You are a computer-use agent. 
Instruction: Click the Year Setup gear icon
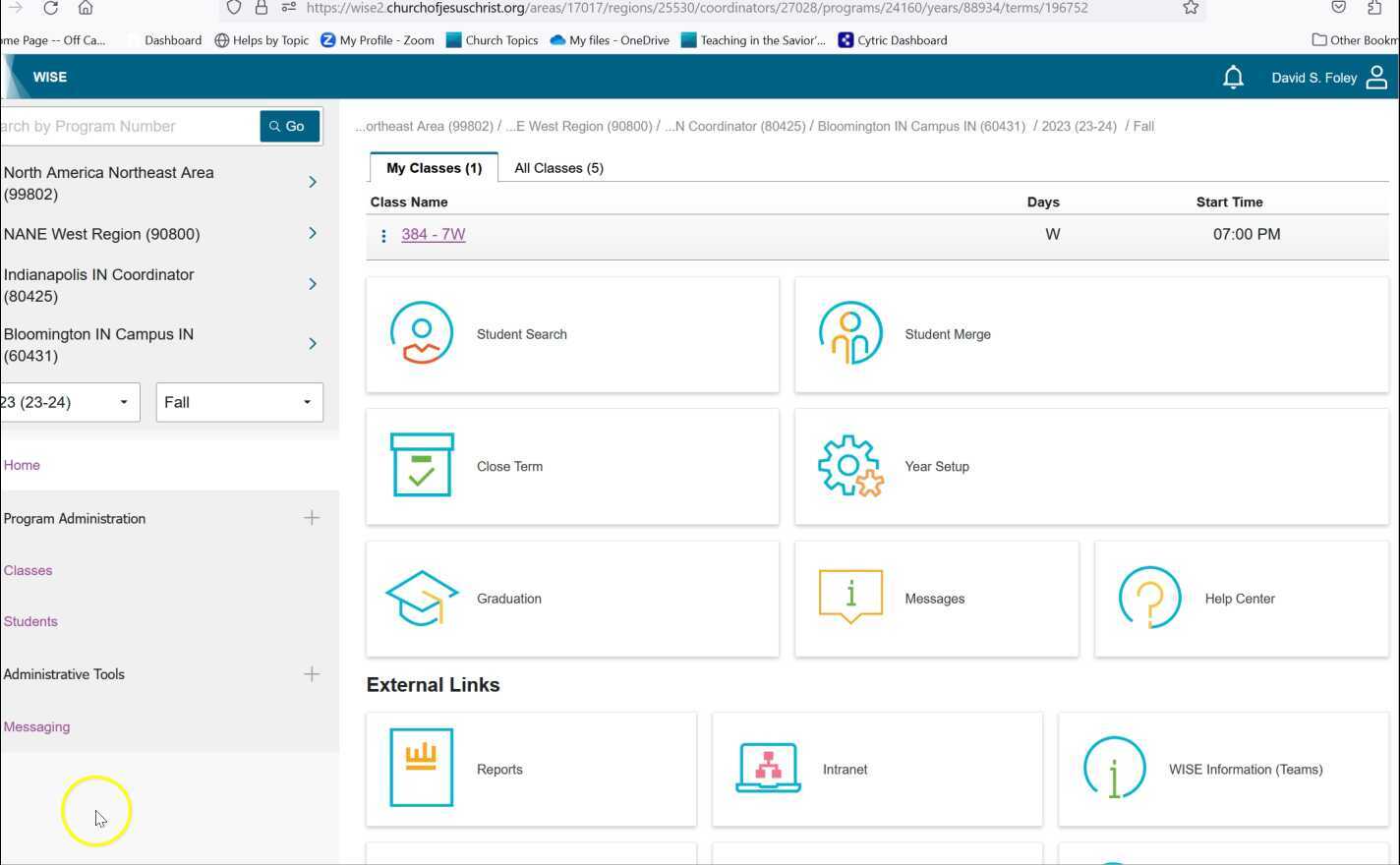850,466
